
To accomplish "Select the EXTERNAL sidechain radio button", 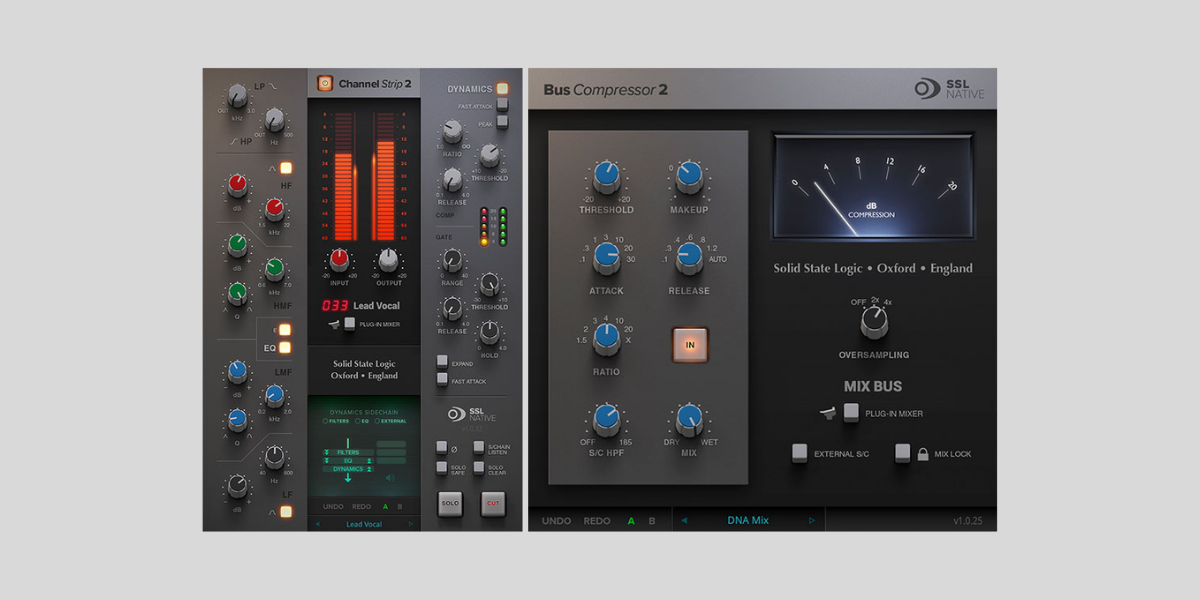I will tap(376, 421).
